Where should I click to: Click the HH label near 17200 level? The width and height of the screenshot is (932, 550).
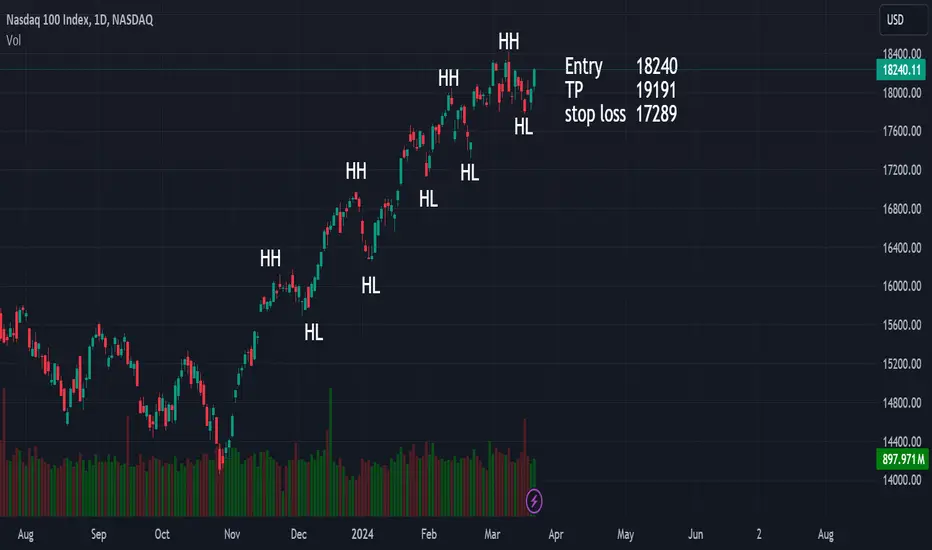tap(356, 171)
